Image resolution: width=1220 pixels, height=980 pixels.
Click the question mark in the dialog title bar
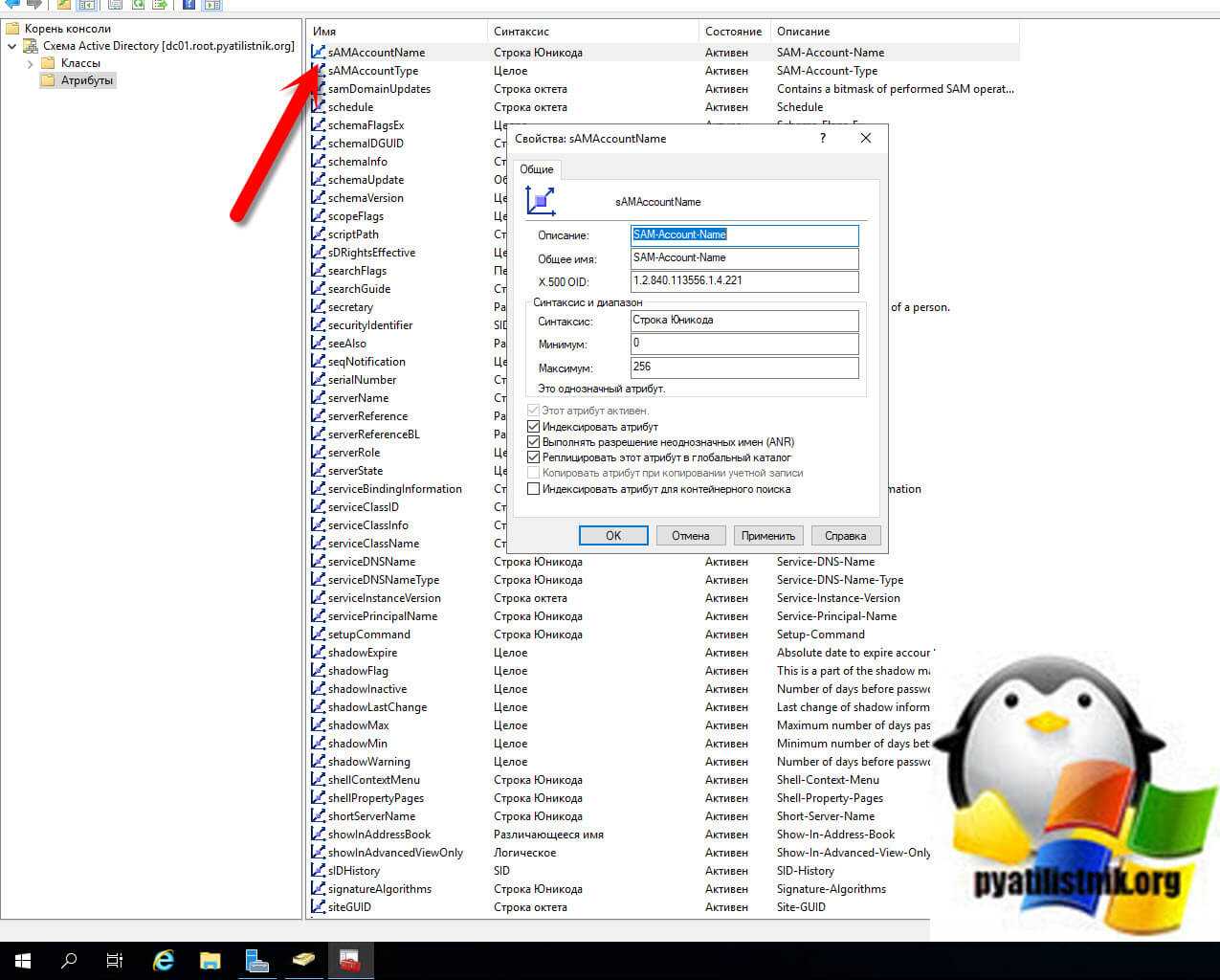(x=823, y=138)
